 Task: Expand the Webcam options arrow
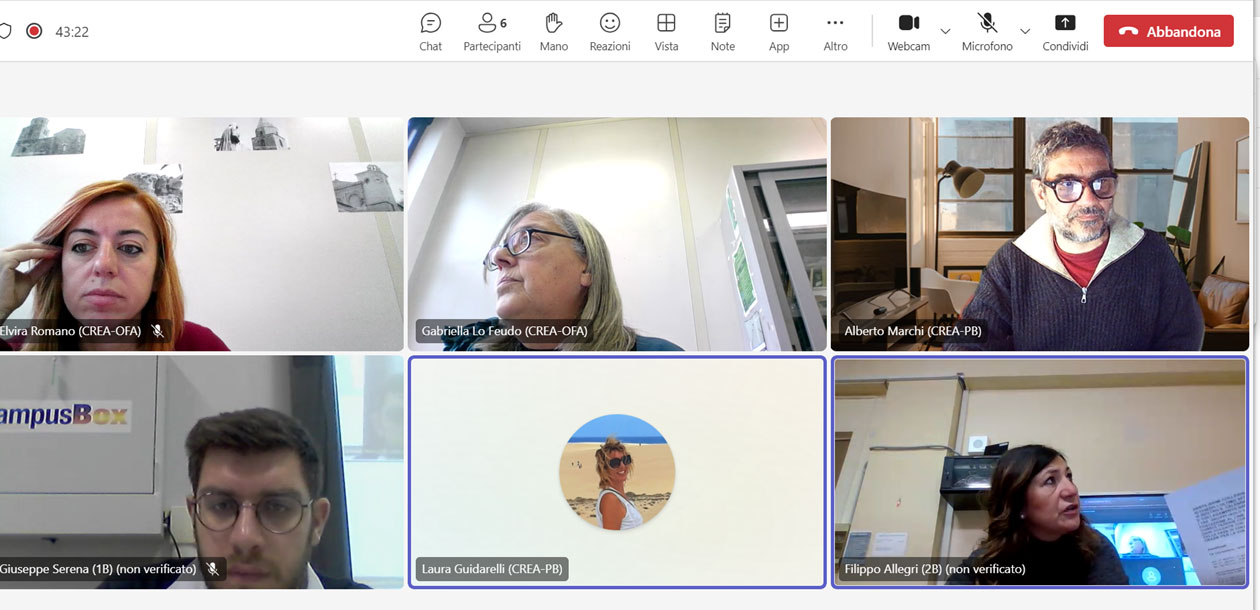945,31
